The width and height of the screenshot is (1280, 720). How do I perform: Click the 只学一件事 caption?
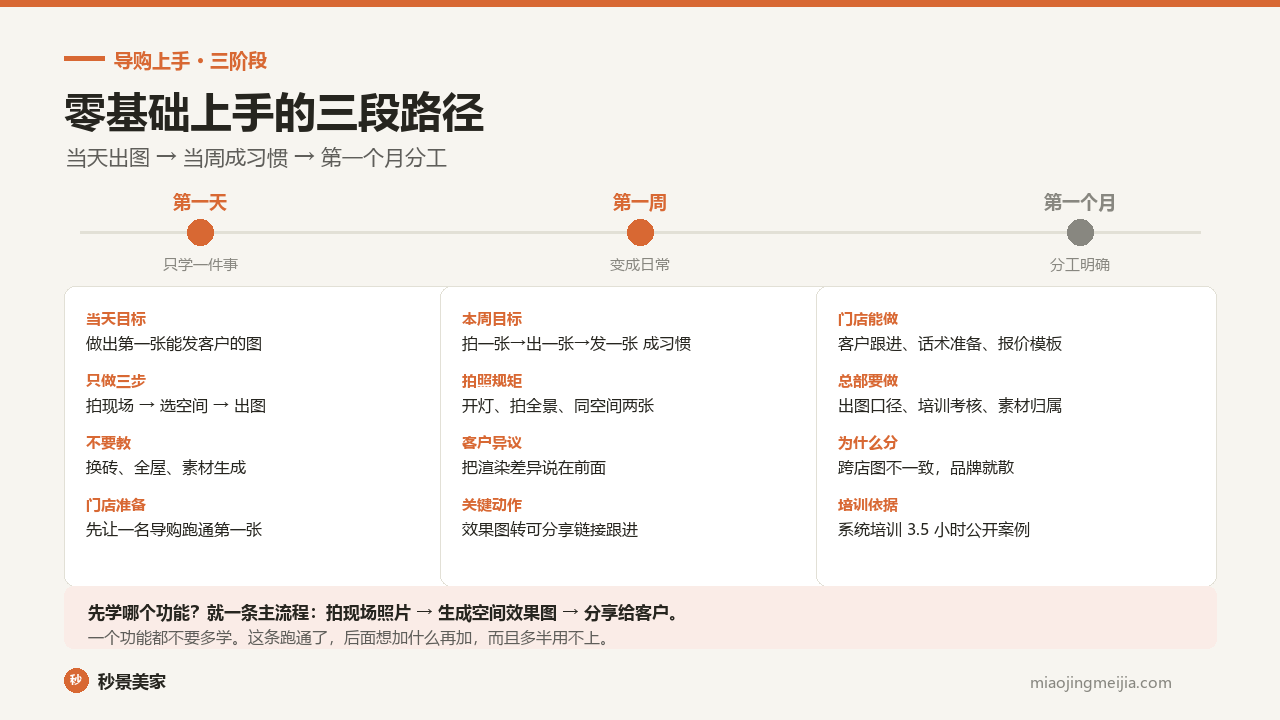[x=200, y=265]
